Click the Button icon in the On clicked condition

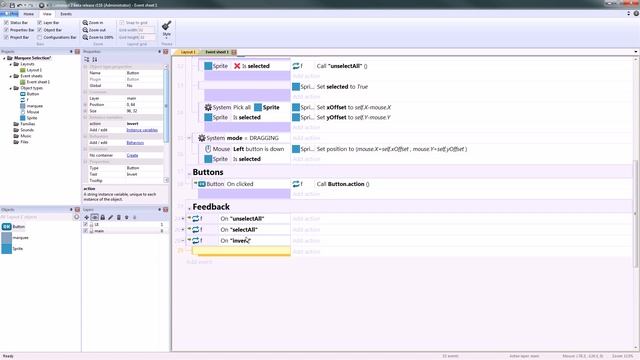202,184
